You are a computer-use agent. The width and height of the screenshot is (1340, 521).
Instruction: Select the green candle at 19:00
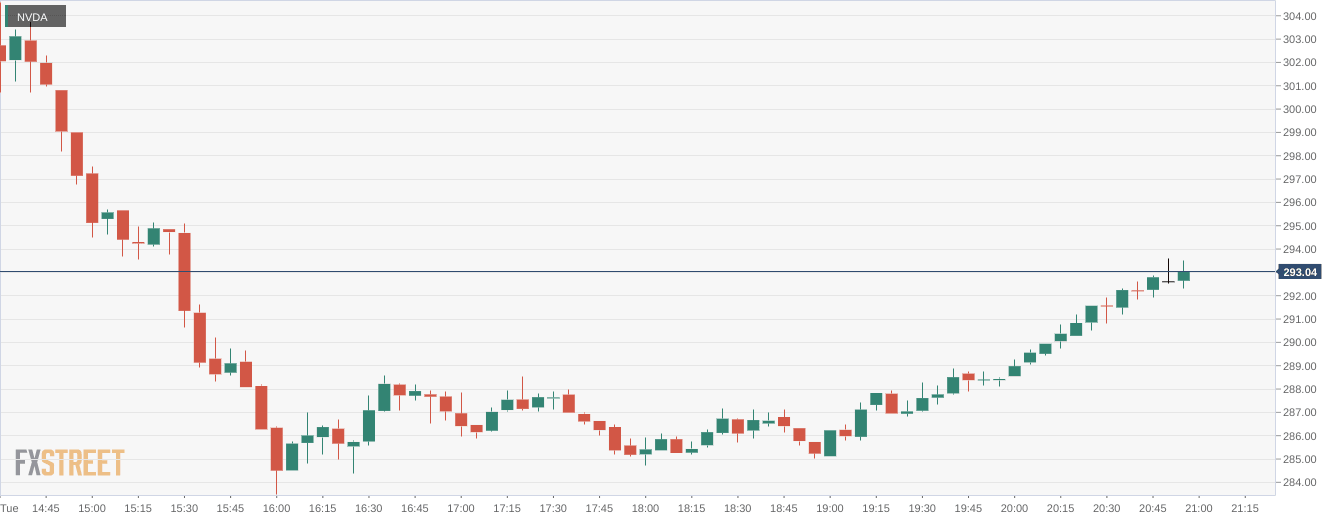click(830, 443)
